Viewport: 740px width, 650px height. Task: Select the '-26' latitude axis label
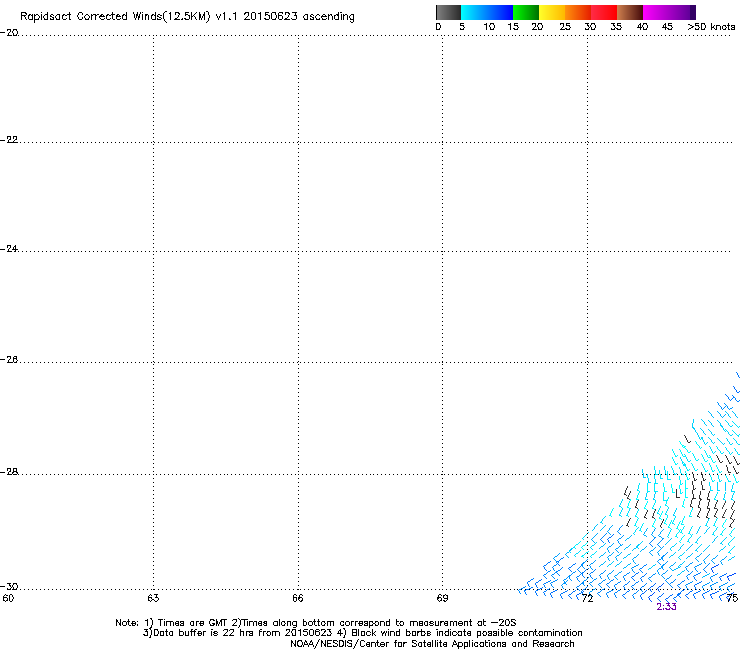pos(9,360)
